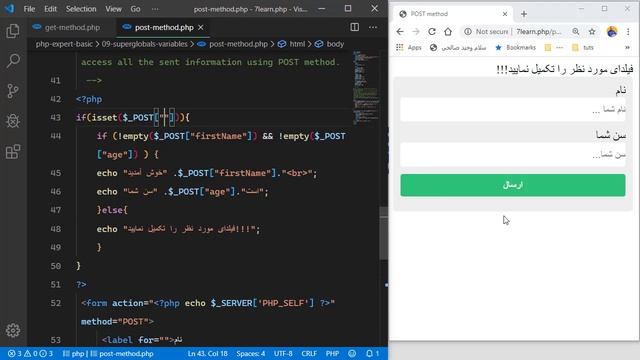
Task: Reload the page in Chrome
Action: [432, 31]
